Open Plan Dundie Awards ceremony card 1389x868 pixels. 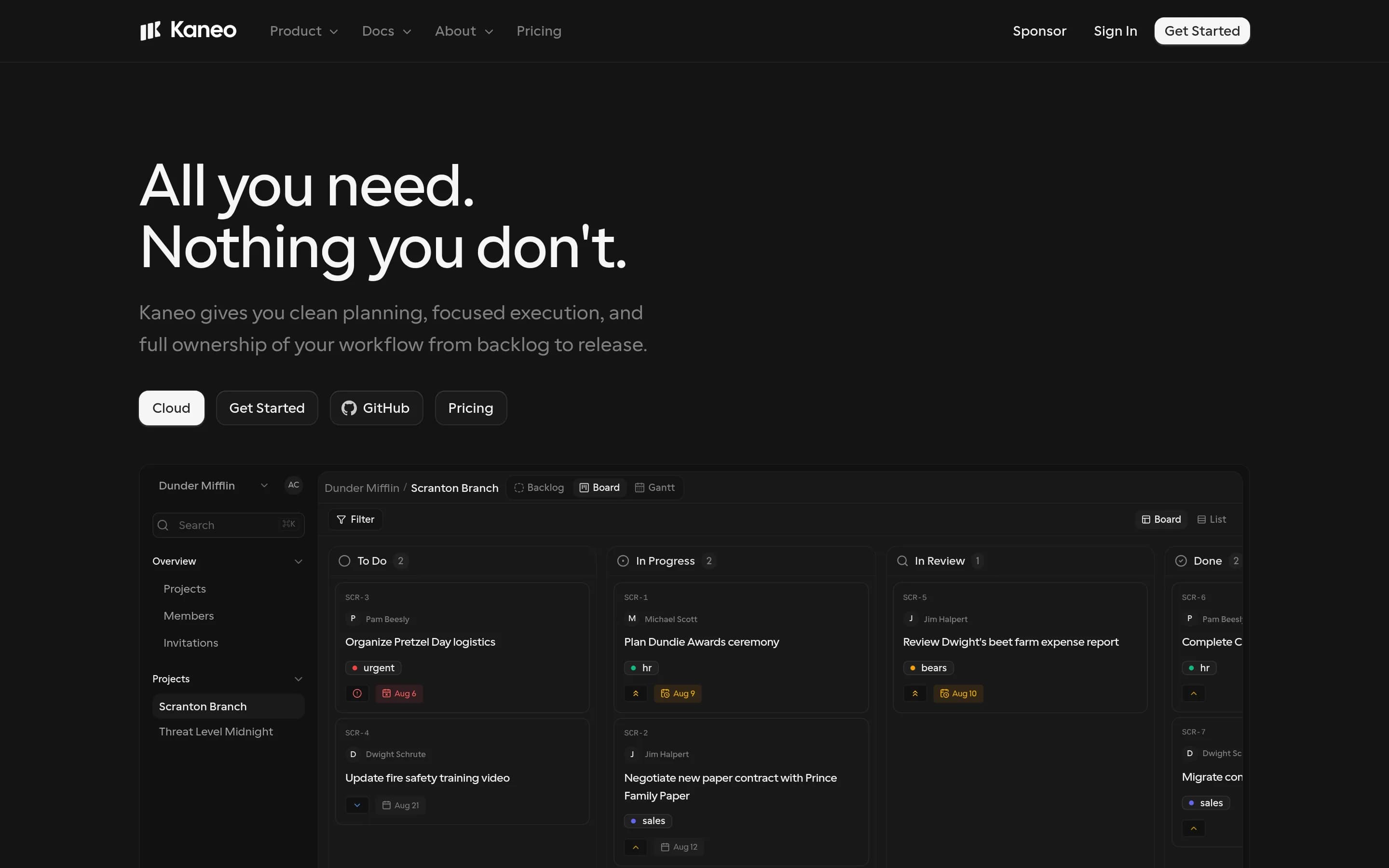(x=741, y=648)
